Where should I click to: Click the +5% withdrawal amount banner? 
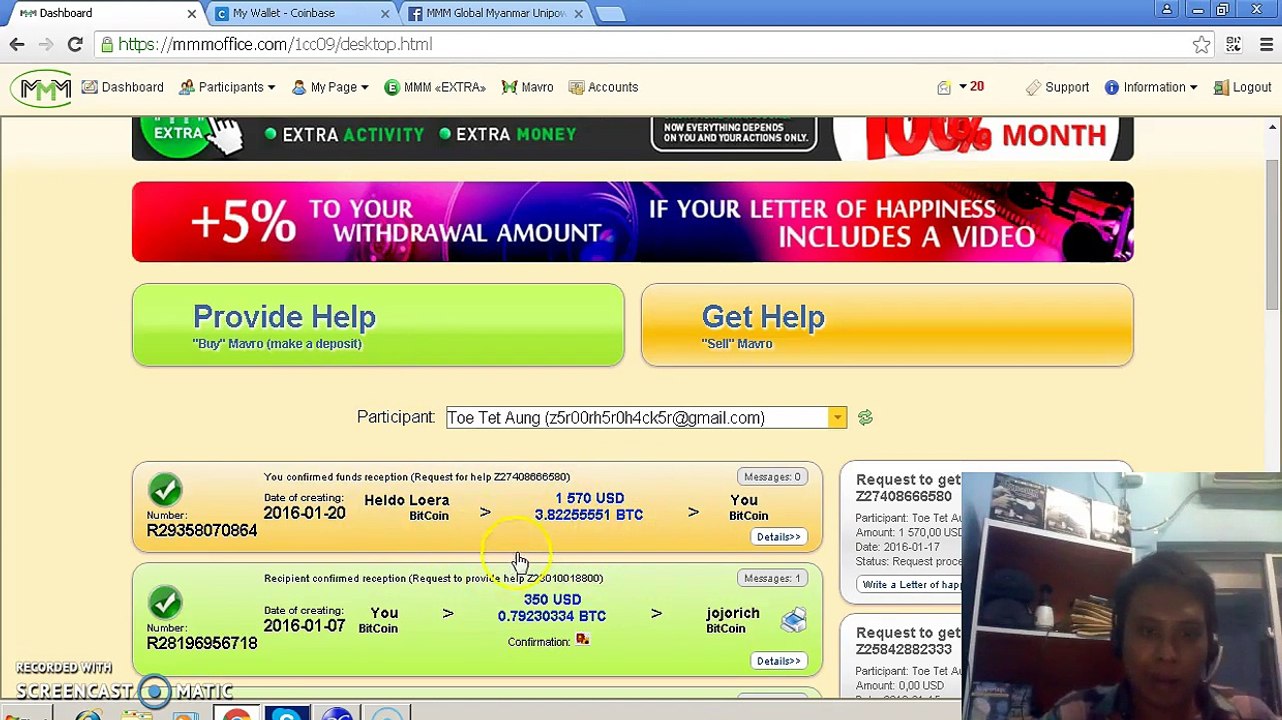[632, 222]
